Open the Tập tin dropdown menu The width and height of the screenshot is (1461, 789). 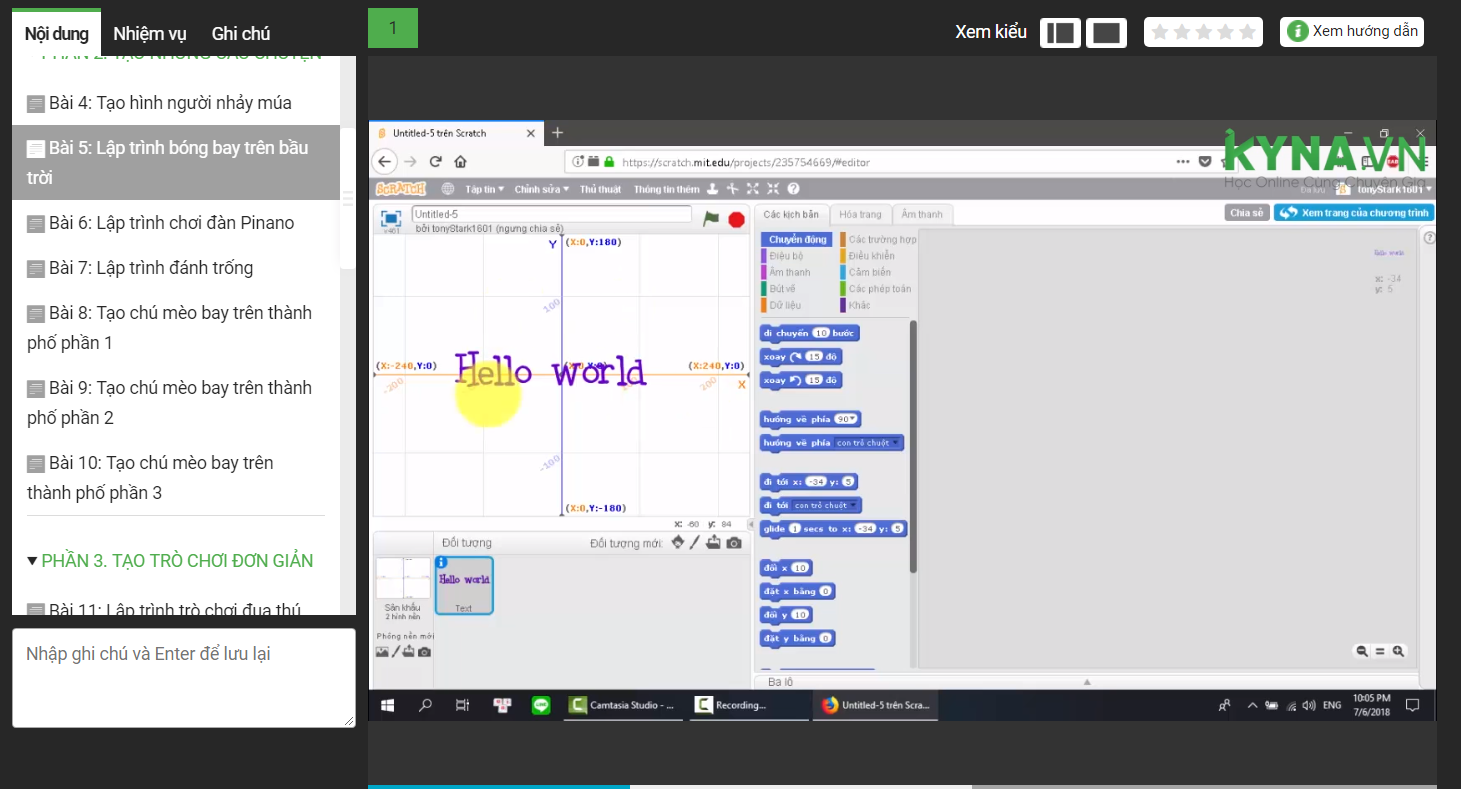coord(484,189)
